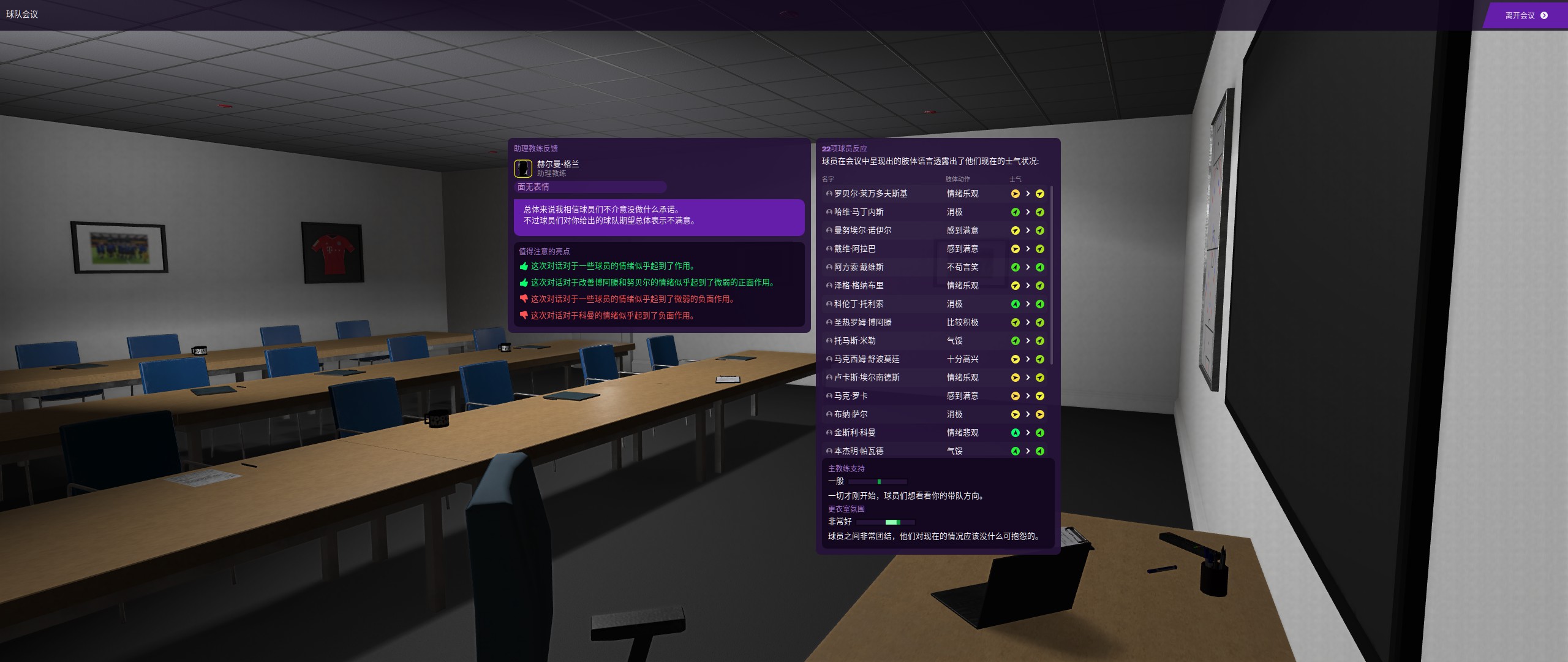This screenshot has height=662, width=1568.
Task: Click the person icon next to 托马斯·米勒
Action: (829, 341)
